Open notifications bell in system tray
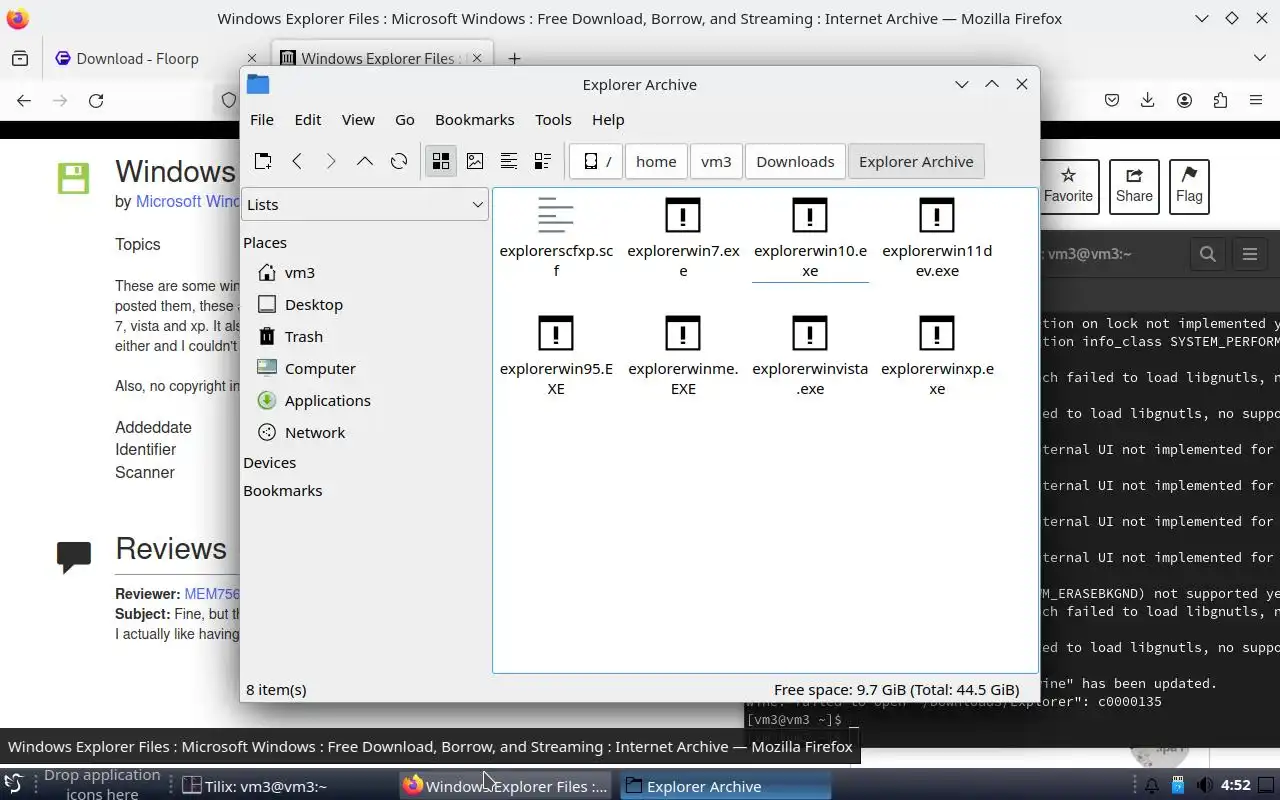Screen dimensions: 1280x800 1151,786
